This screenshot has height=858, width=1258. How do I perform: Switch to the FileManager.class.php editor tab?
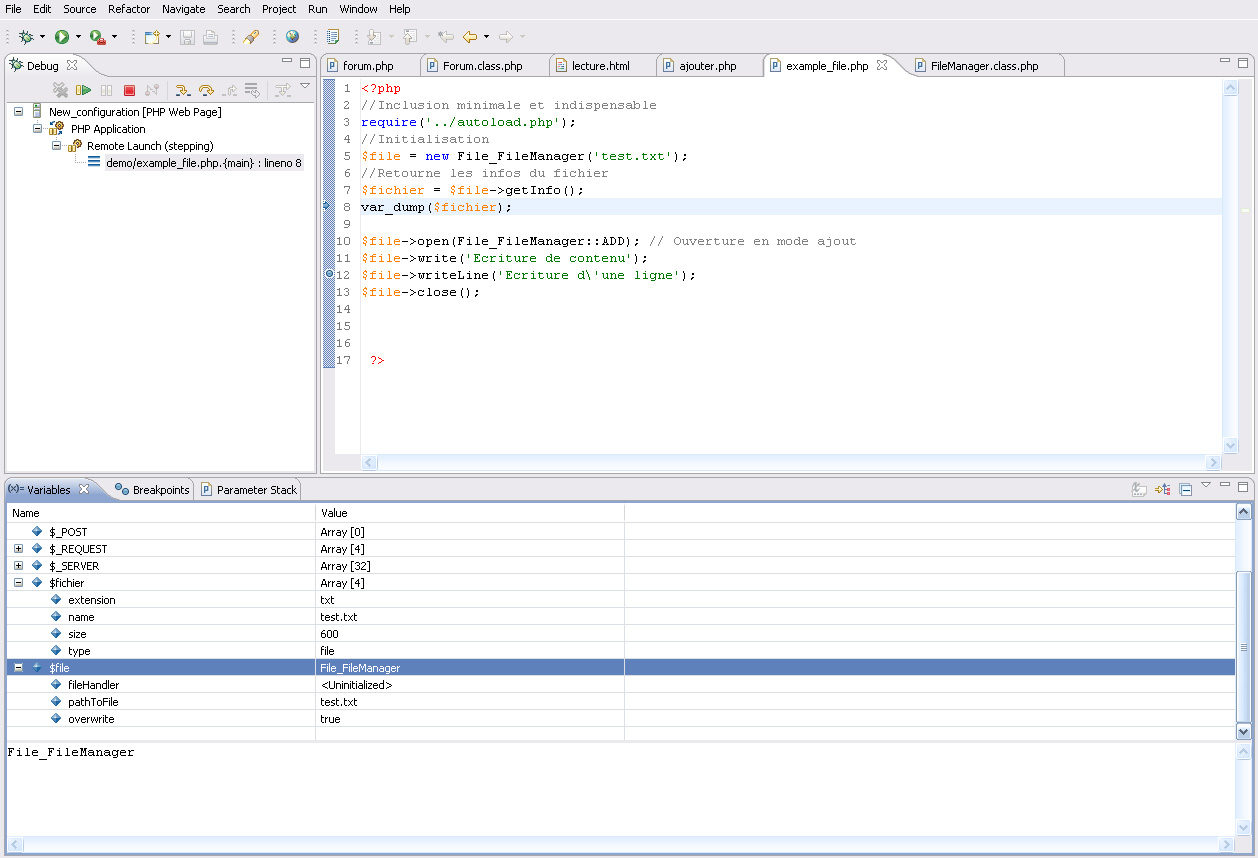[x=983, y=66]
